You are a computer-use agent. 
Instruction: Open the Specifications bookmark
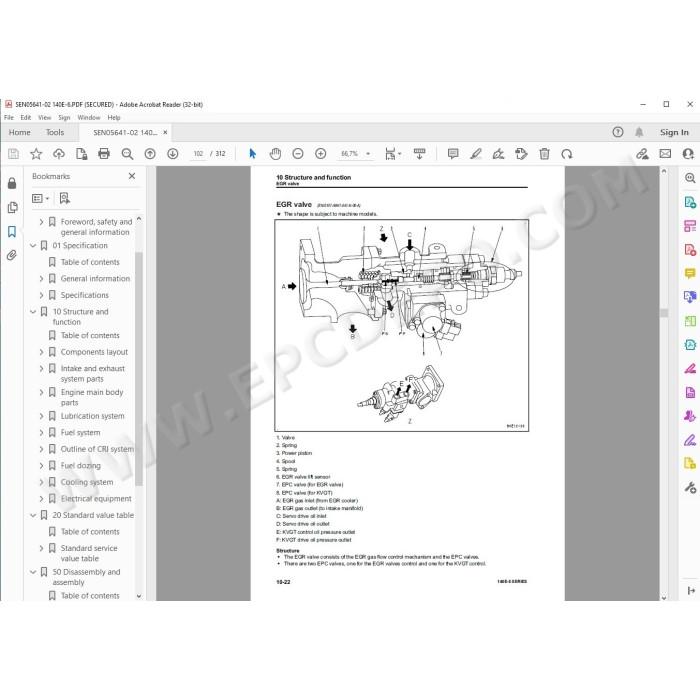coord(85,295)
